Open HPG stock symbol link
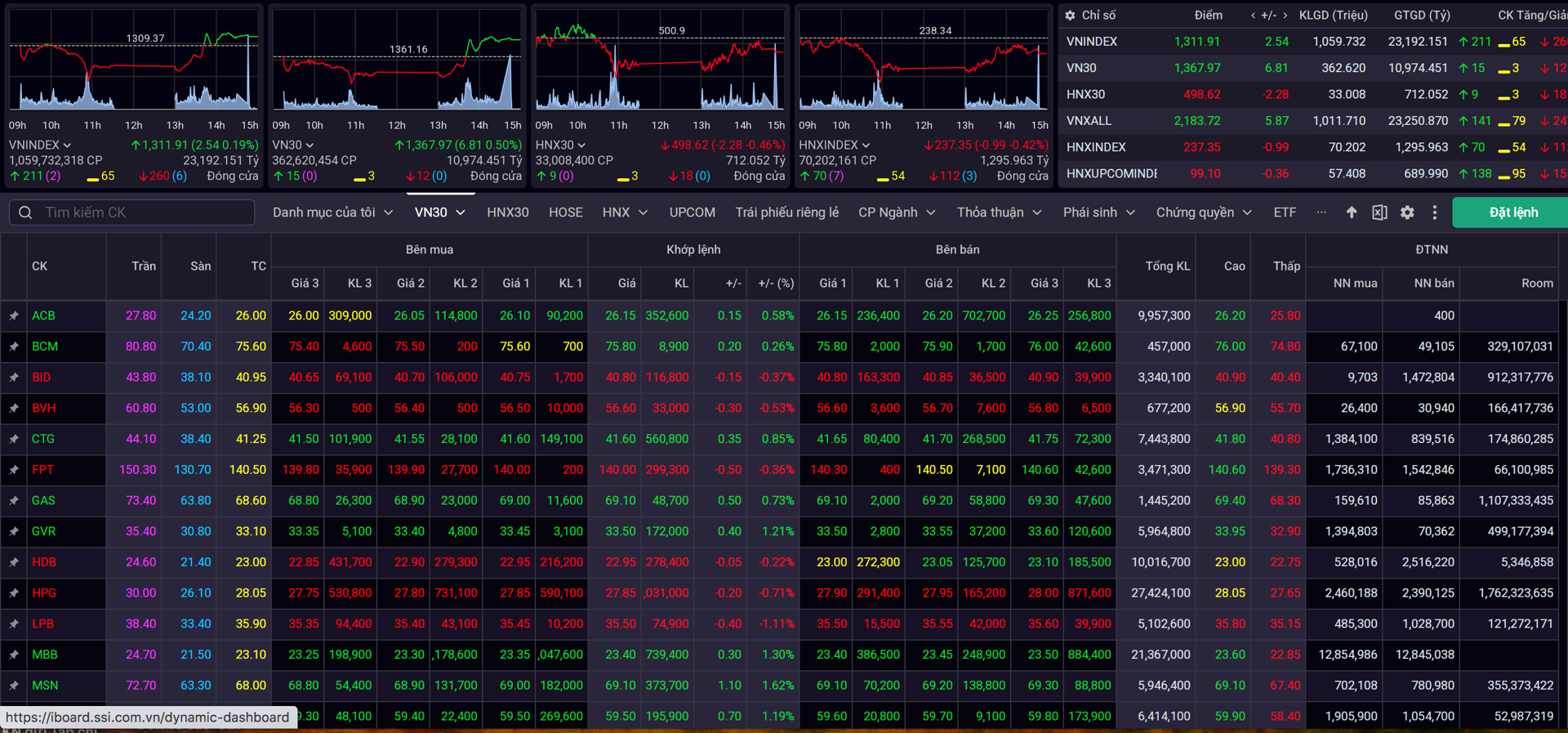1568x733 pixels. tap(44, 593)
